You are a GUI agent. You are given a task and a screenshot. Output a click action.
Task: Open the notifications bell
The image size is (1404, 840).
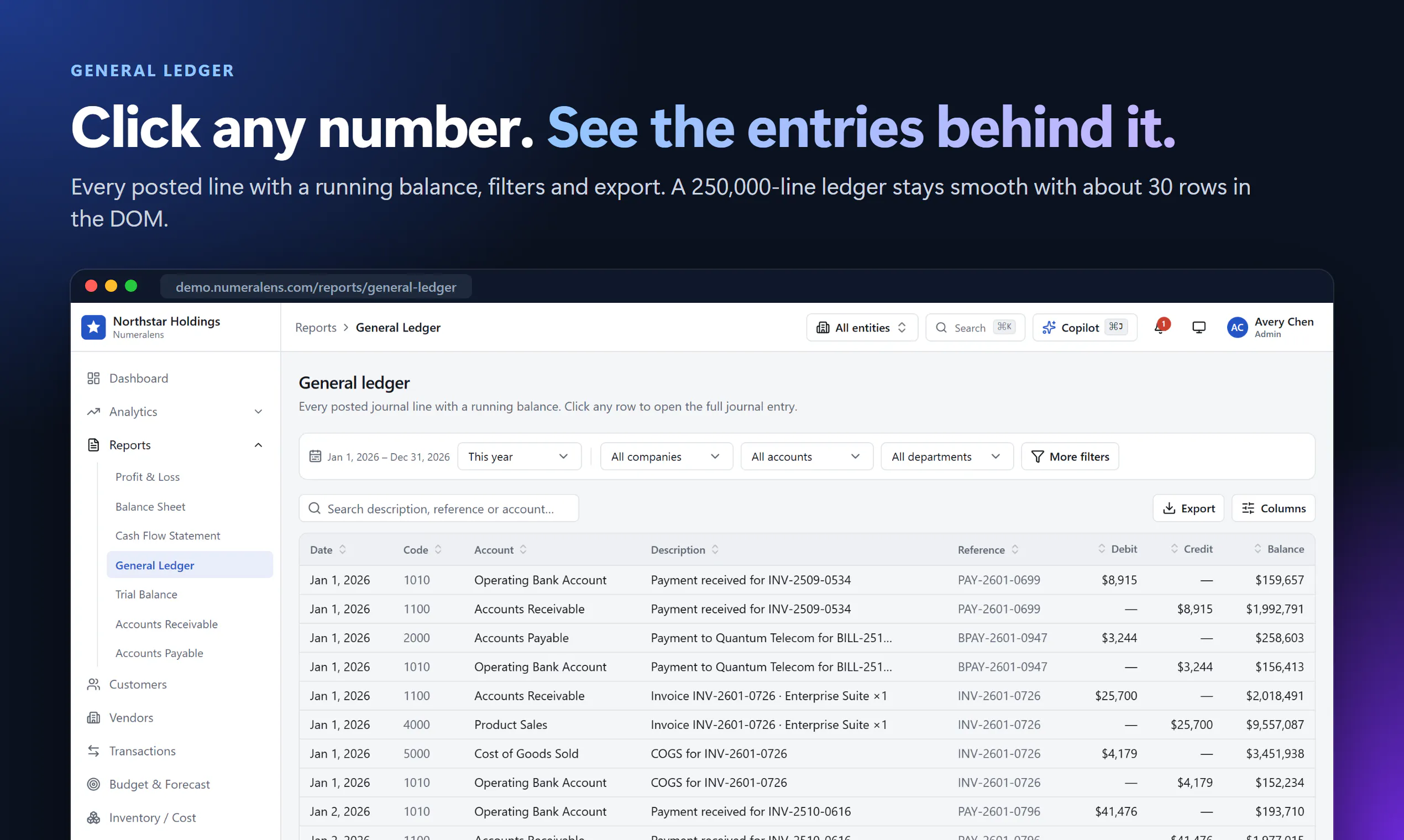tap(1160, 327)
